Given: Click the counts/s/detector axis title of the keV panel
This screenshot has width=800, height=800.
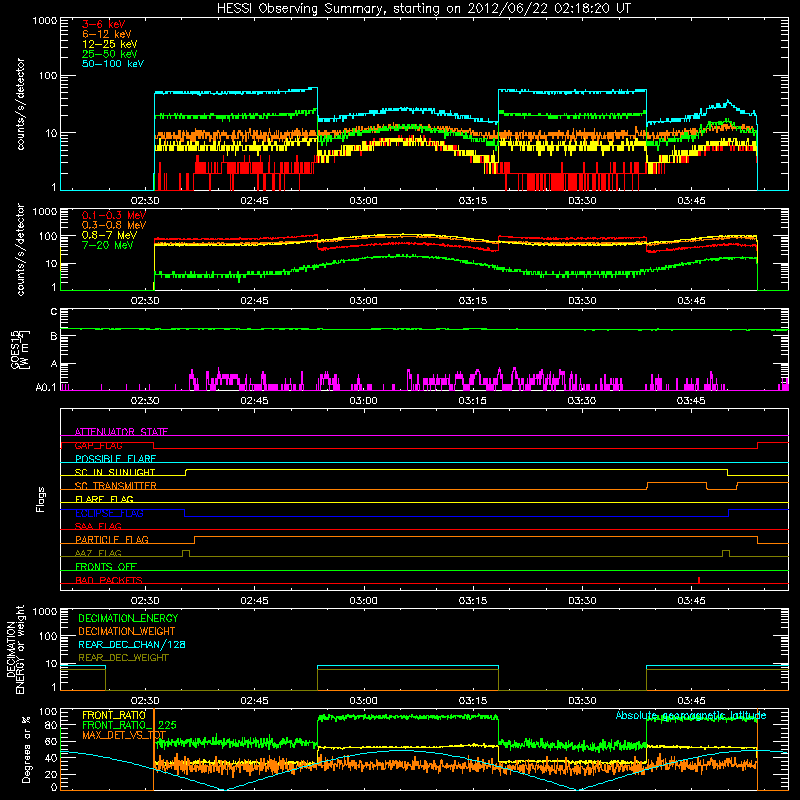Looking at the screenshot, I should (x=20, y=104).
